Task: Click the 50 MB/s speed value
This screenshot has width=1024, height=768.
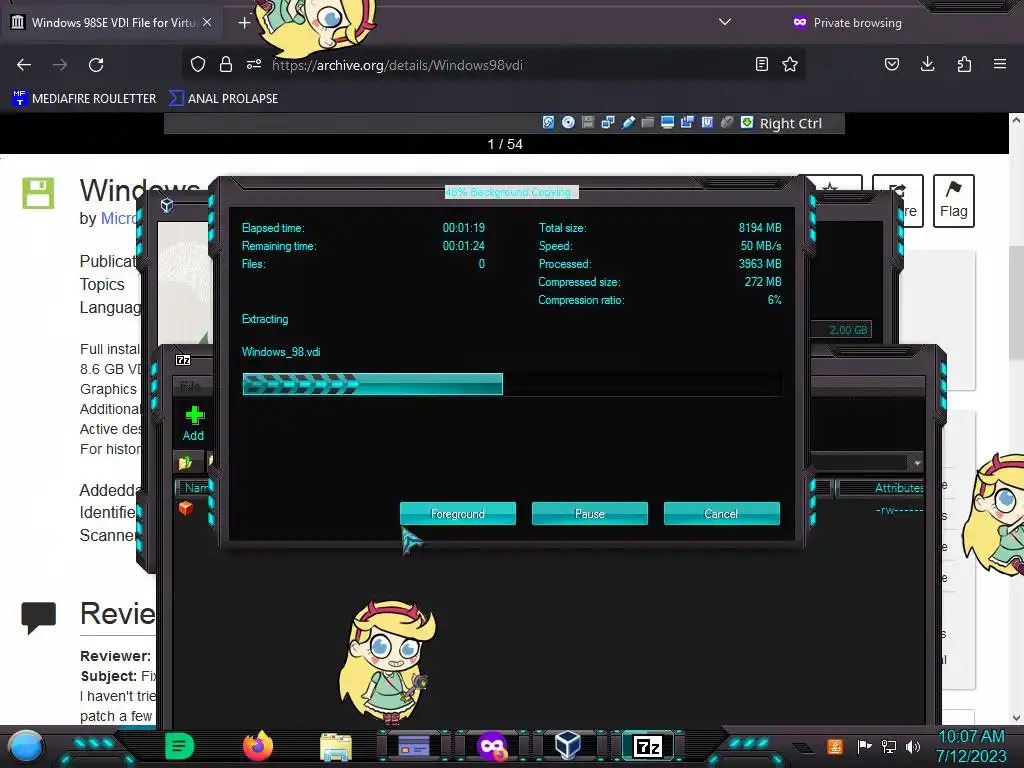Action: (761, 246)
